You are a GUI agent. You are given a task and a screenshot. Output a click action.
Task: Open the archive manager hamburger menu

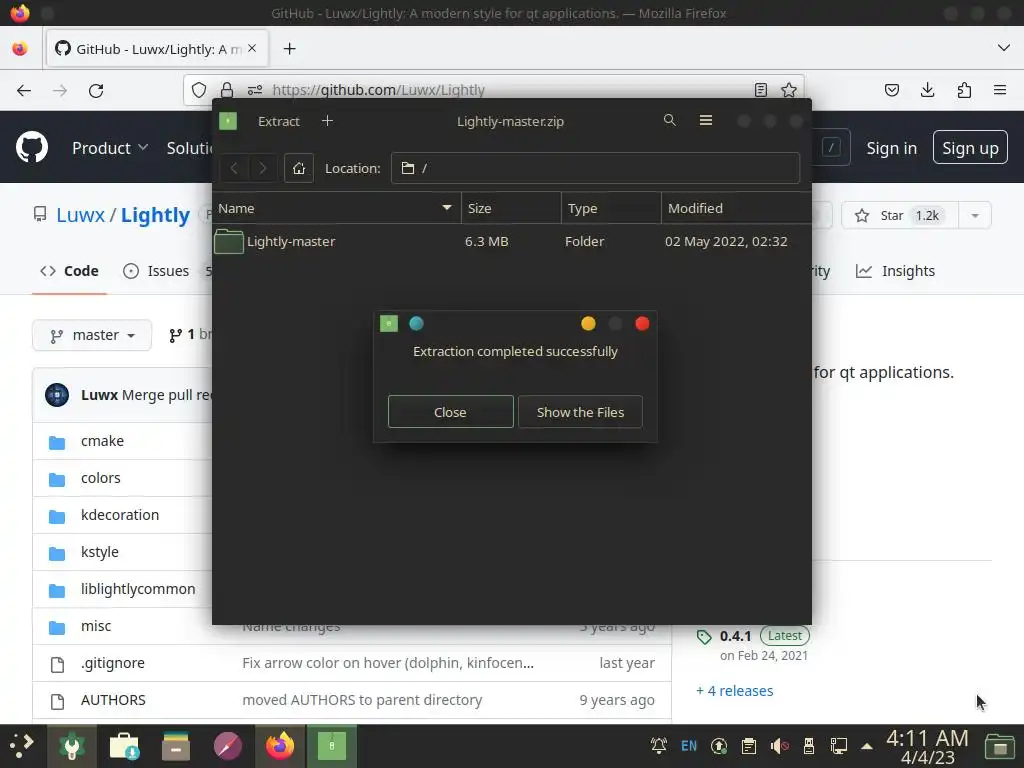tap(705, 120)
